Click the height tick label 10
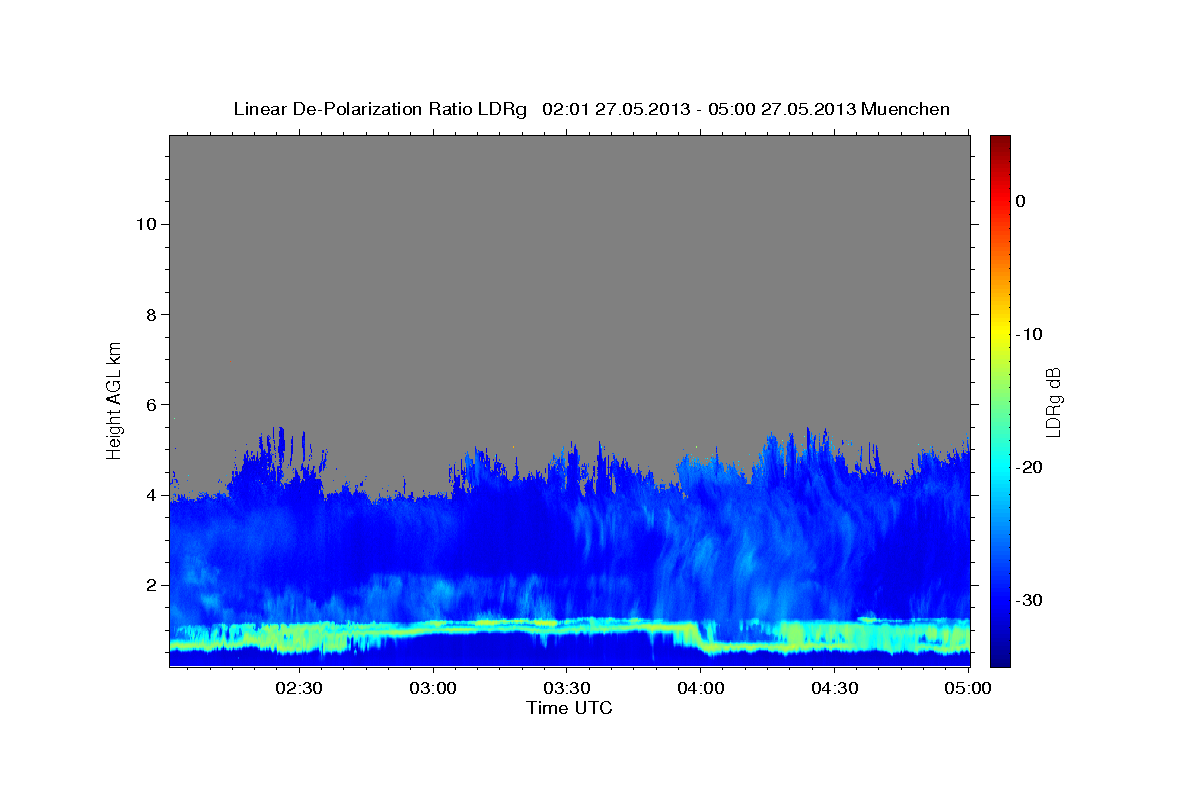Image resolution: width=1200 pixels, height=800 pixels. 146,224
